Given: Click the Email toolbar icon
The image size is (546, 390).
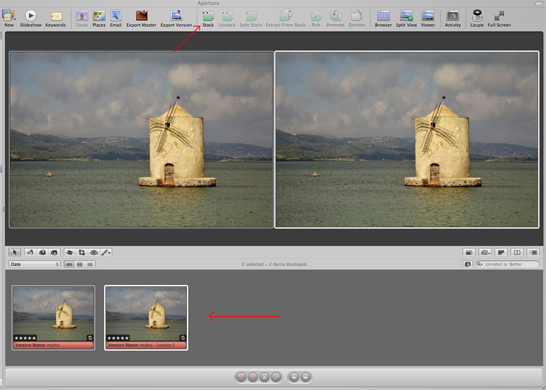Looking at the screenshot, I should [x=116, y=18].
